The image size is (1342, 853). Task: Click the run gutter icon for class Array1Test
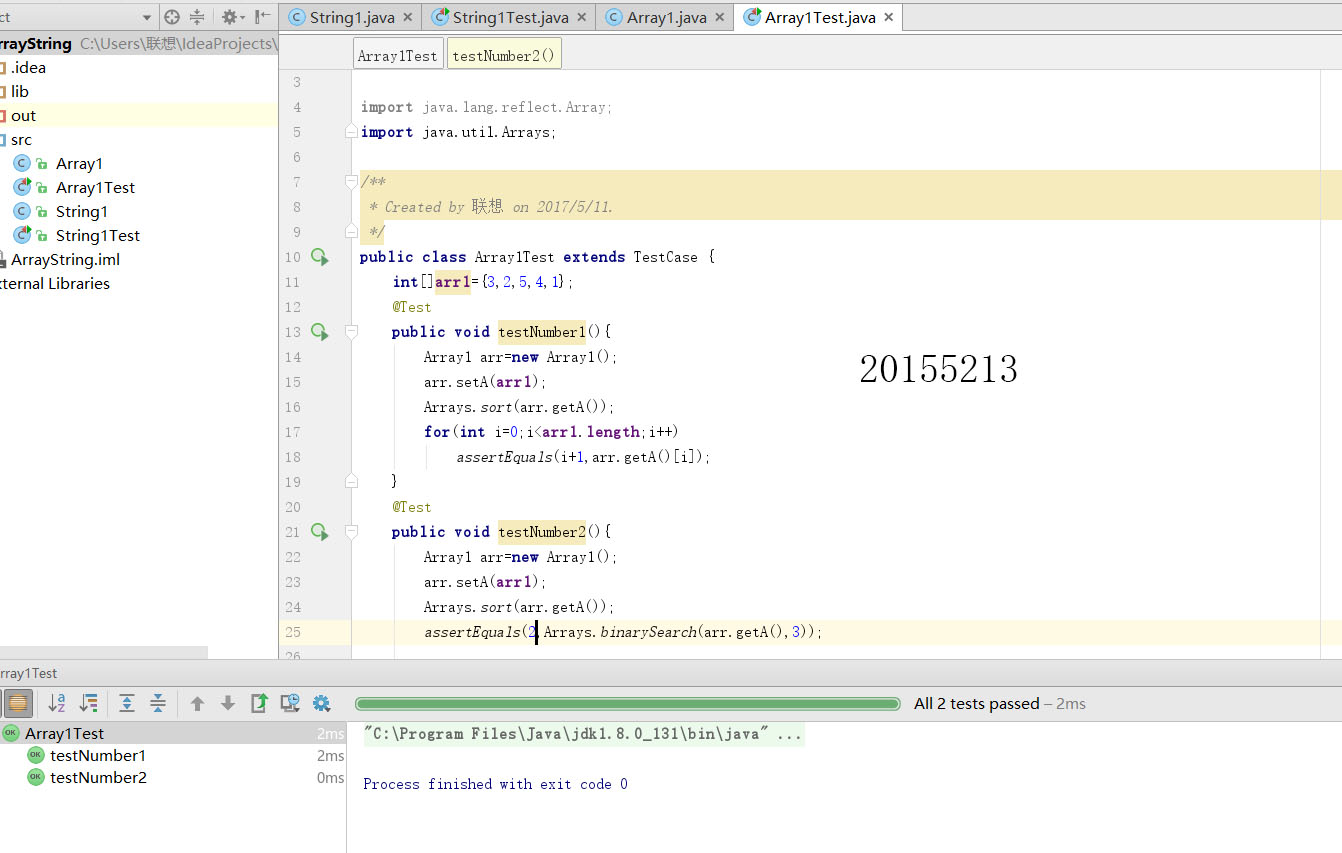(x=319, y=257)
